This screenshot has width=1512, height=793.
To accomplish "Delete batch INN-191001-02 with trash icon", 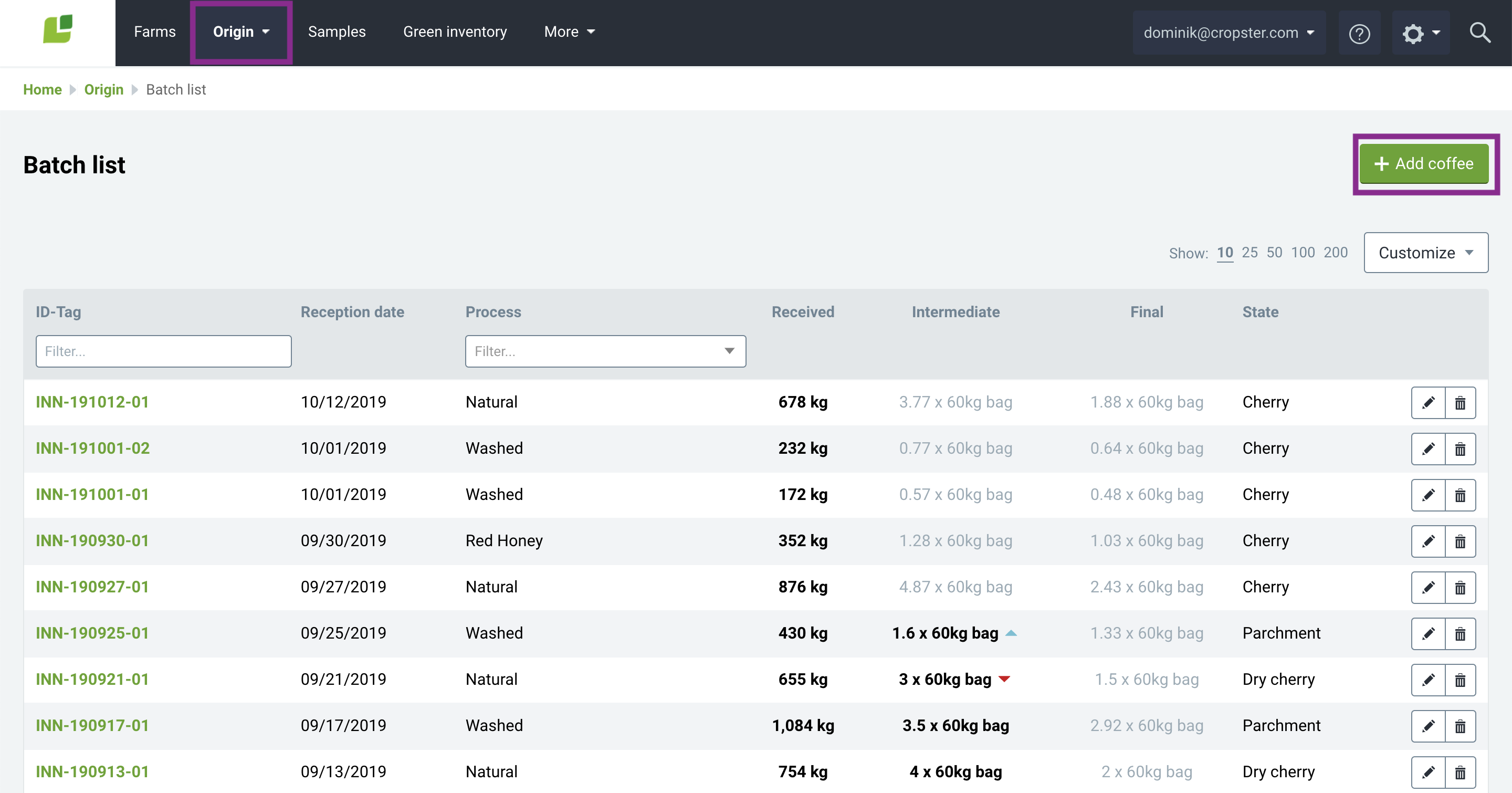I will click(1461, 449).
